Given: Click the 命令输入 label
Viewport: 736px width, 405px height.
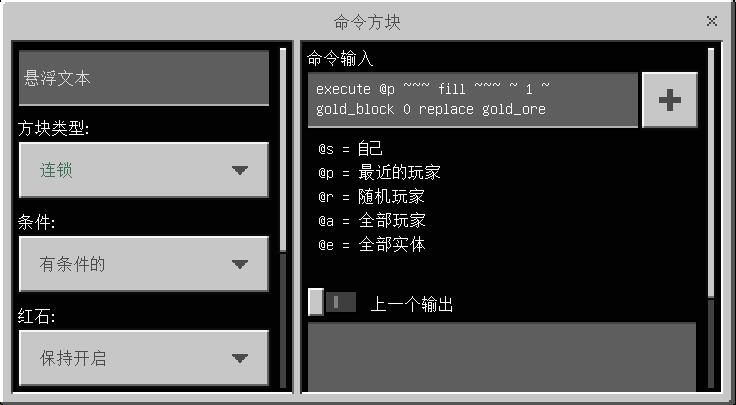Looking at the screenshot, I should click(340, 59).
